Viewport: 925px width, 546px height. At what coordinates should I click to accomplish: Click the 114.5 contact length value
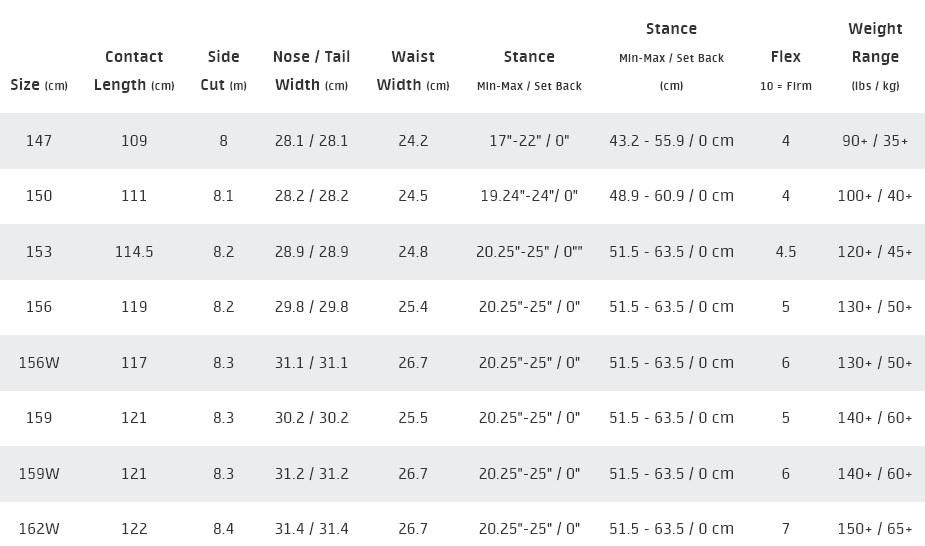tap(134, 252)
